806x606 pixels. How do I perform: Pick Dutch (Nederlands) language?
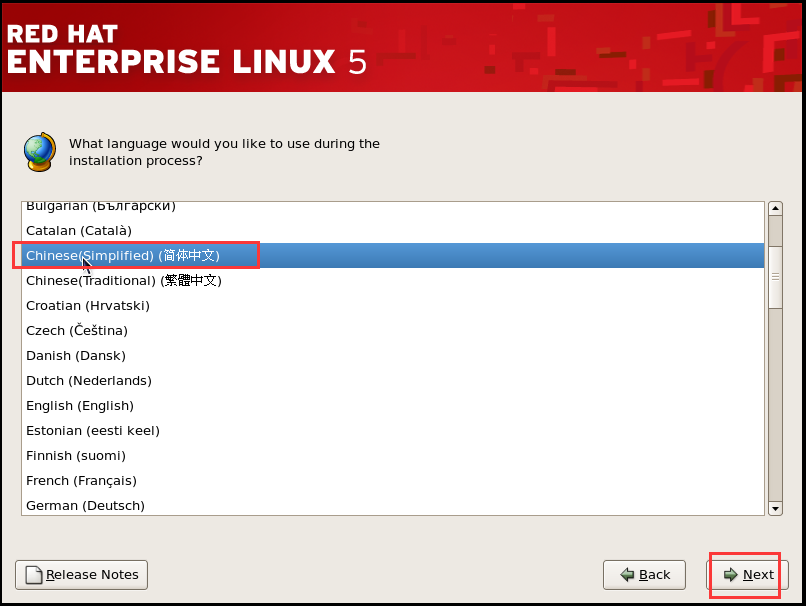tap(393, 380)
